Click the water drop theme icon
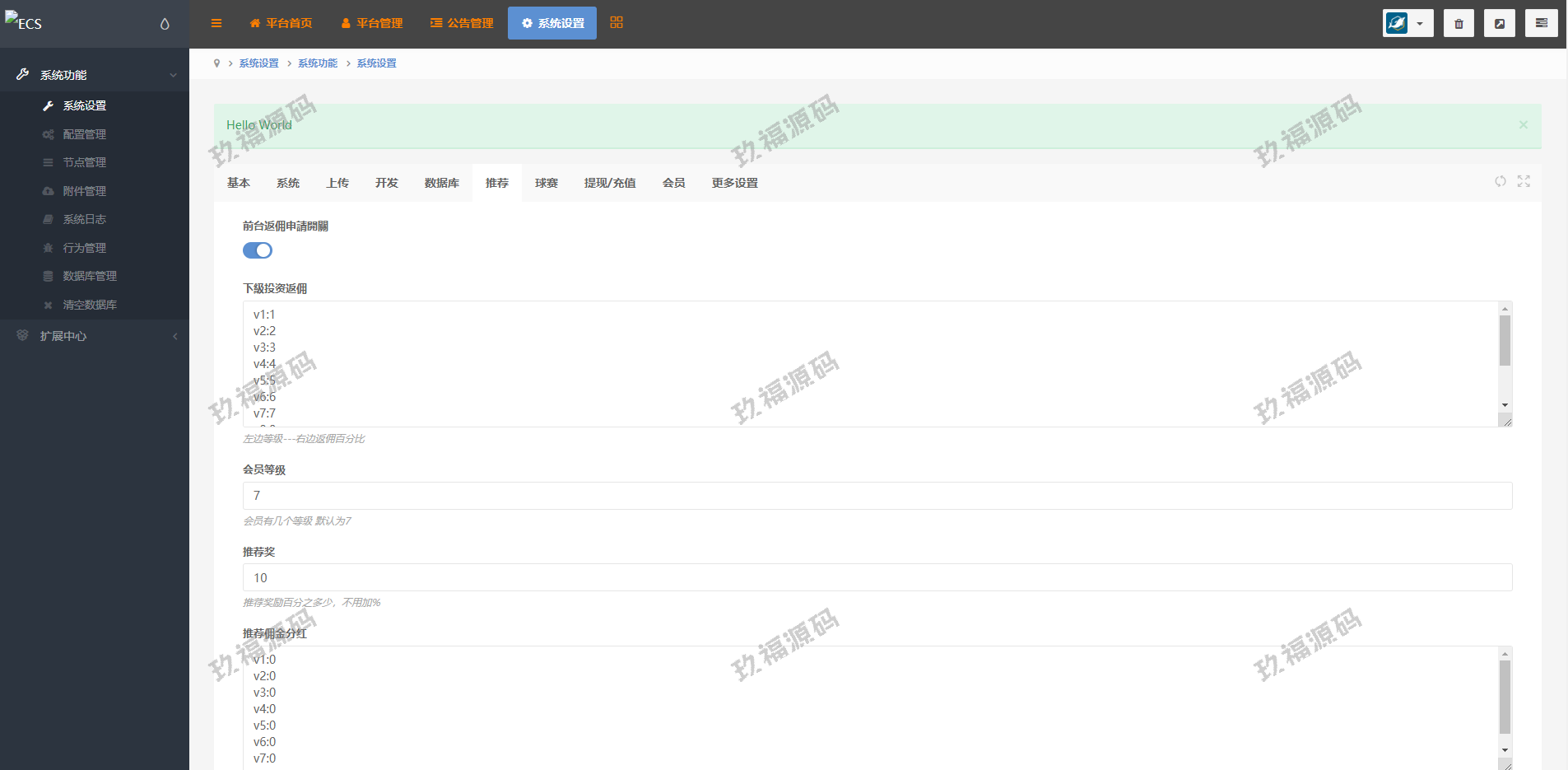This screenshot has height=770, width=1568. pos(165,24)
